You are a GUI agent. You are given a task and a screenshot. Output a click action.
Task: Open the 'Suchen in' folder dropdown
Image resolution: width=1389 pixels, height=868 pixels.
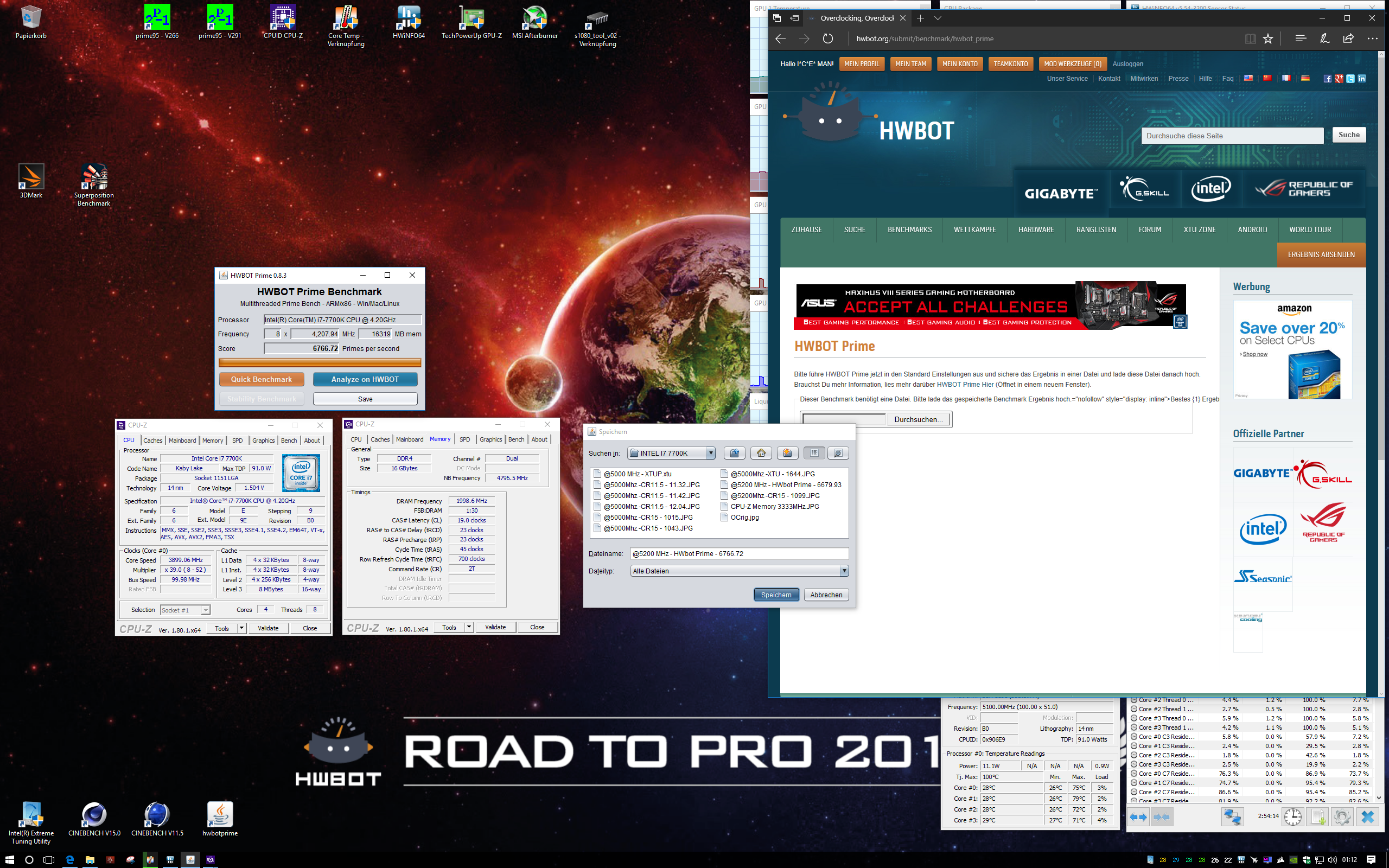[711, 453]
